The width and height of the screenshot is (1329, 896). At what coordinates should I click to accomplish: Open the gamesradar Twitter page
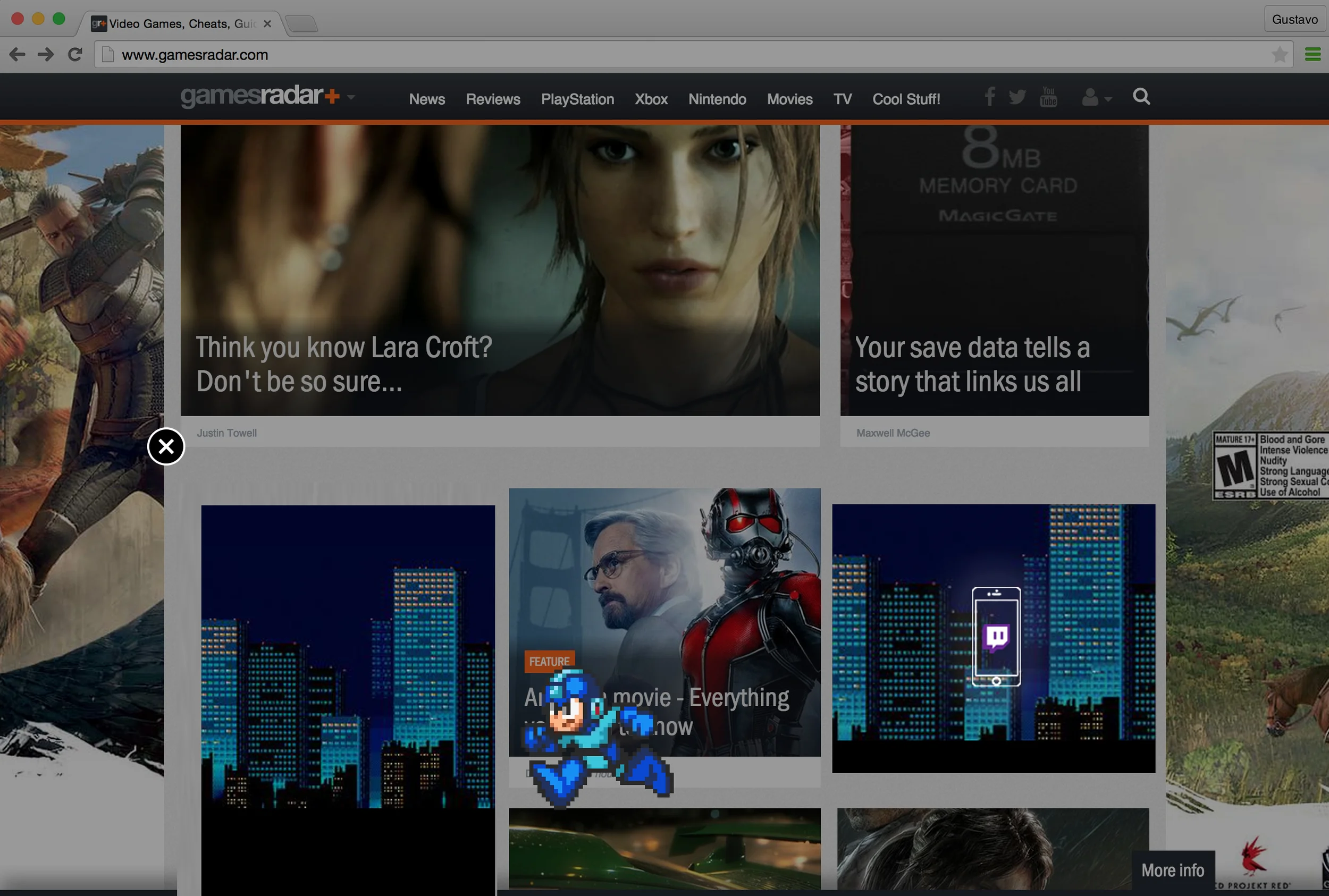pos(1017,97)
